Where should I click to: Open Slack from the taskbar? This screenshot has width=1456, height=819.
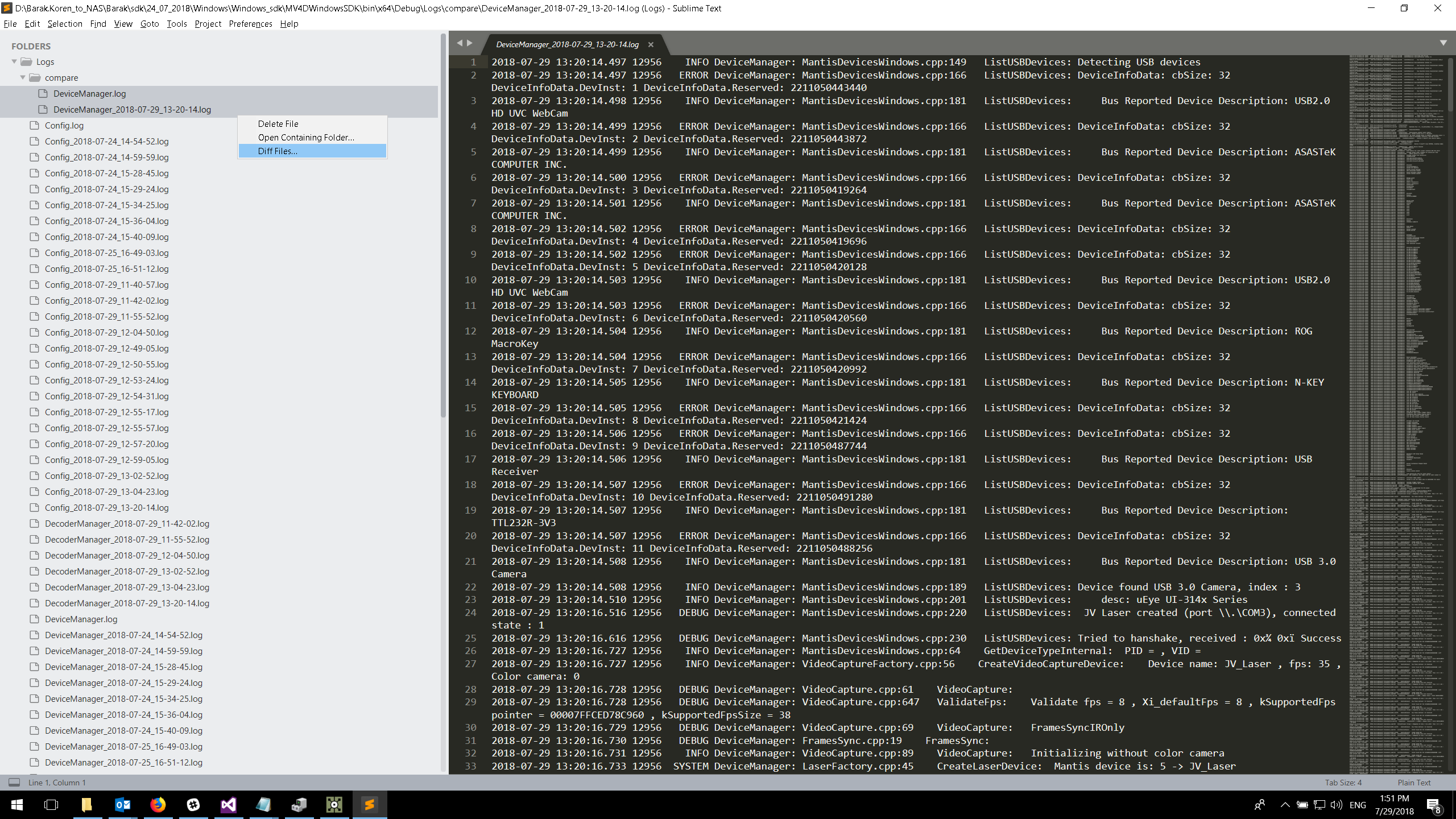[193, 805]
